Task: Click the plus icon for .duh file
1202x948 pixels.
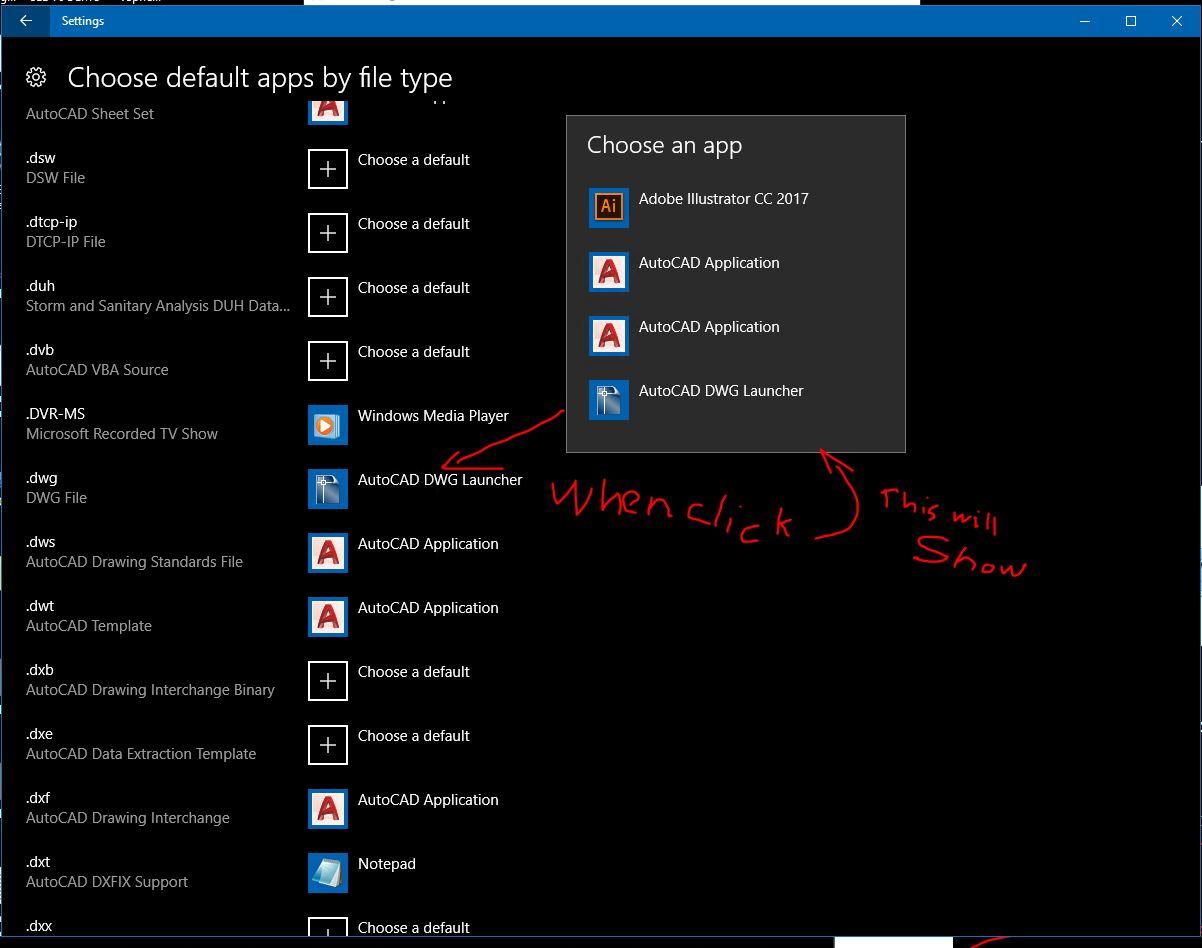Action: coord(328,297)
